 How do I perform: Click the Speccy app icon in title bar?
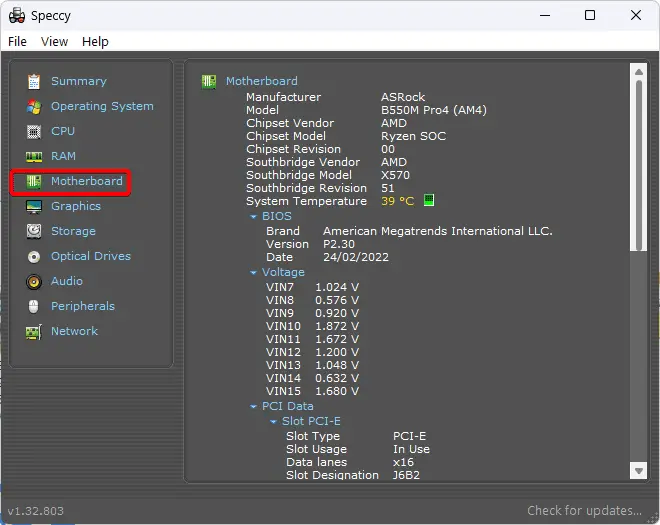(x=17, y=16)
